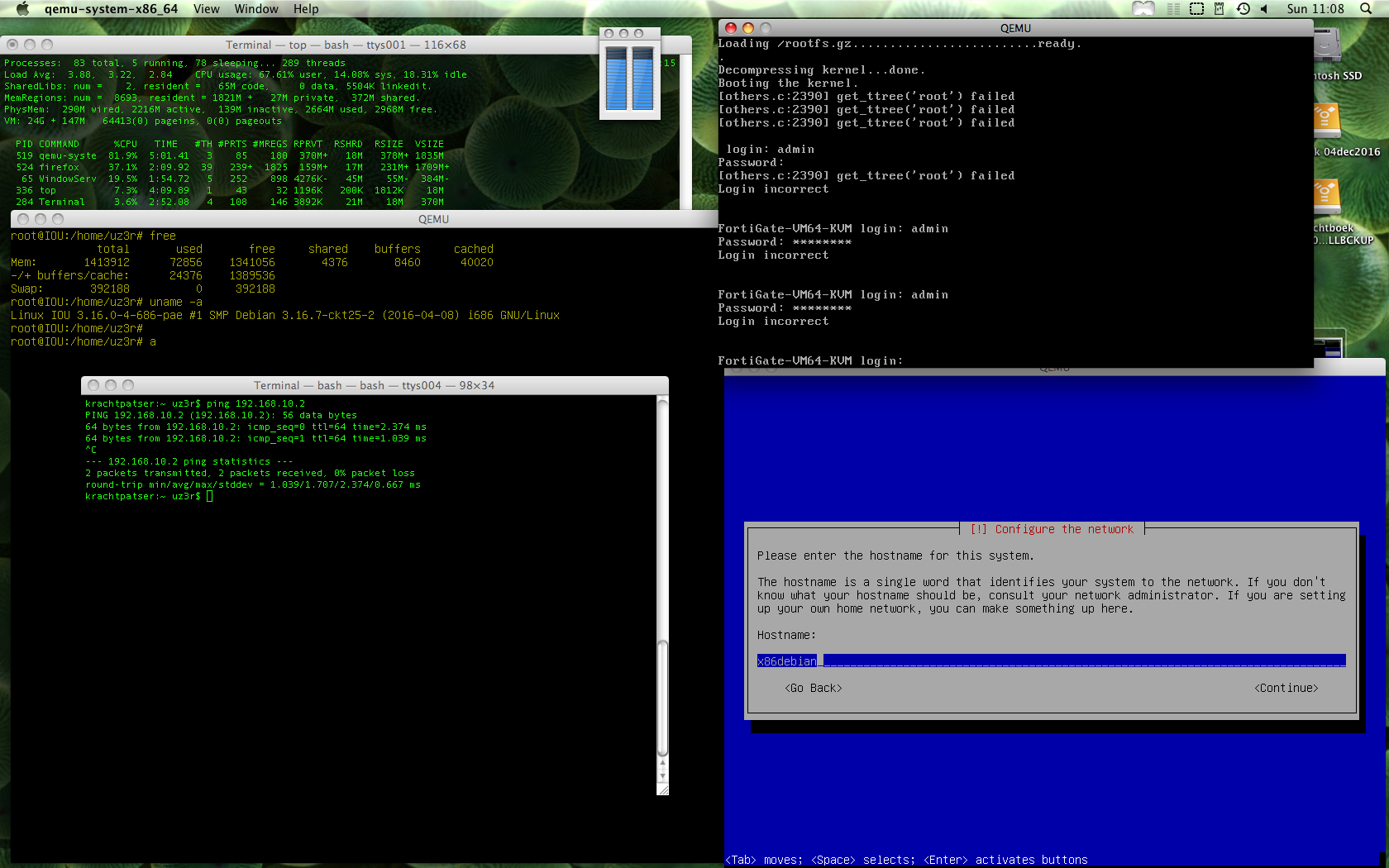The height and width of the screenshot is (868, 1389).
Task: Open the Apple menu
Action: point(22,9)
